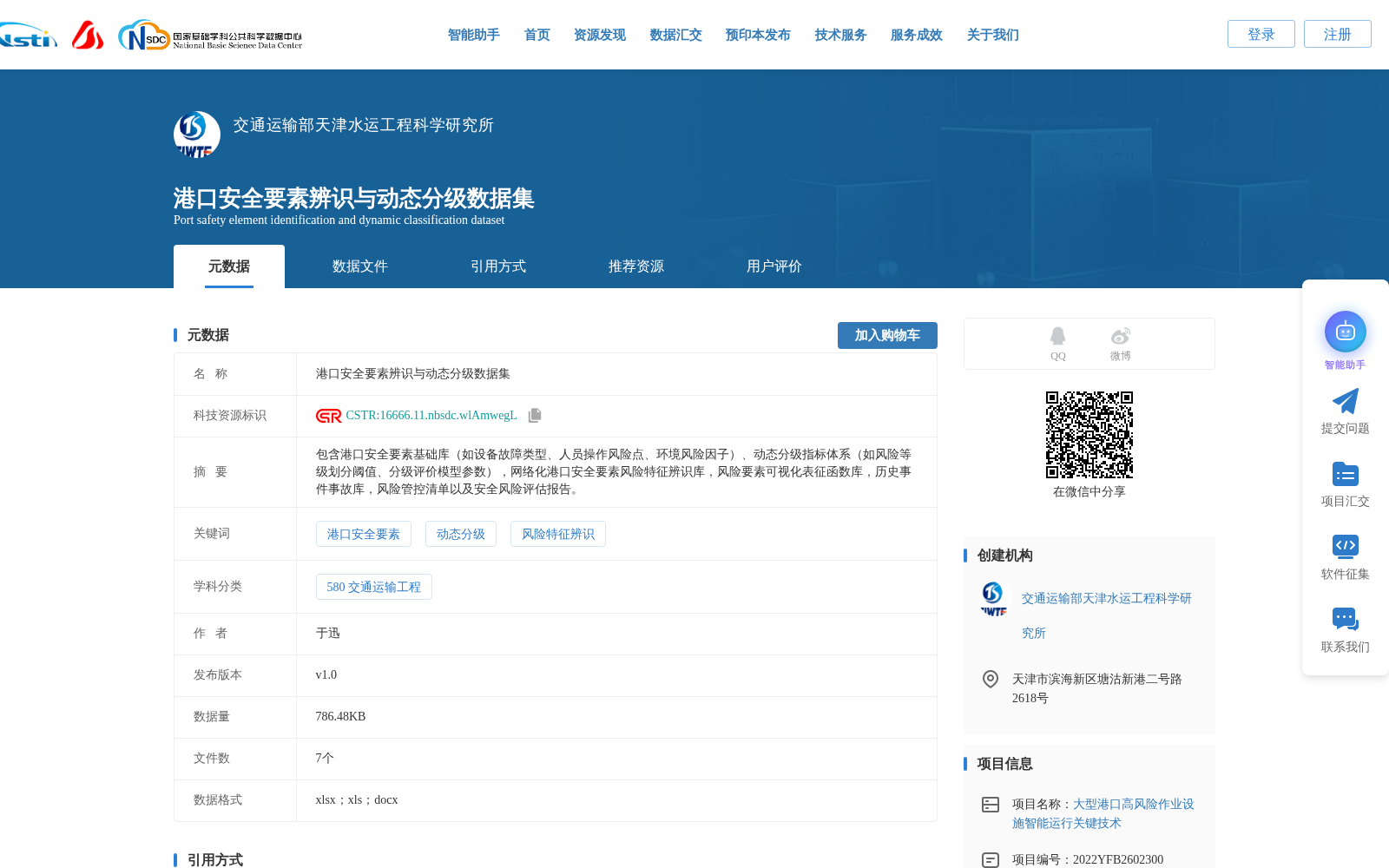Click the CSTR red logo icon
This screenshot has width=1389, height=868.
328,416
